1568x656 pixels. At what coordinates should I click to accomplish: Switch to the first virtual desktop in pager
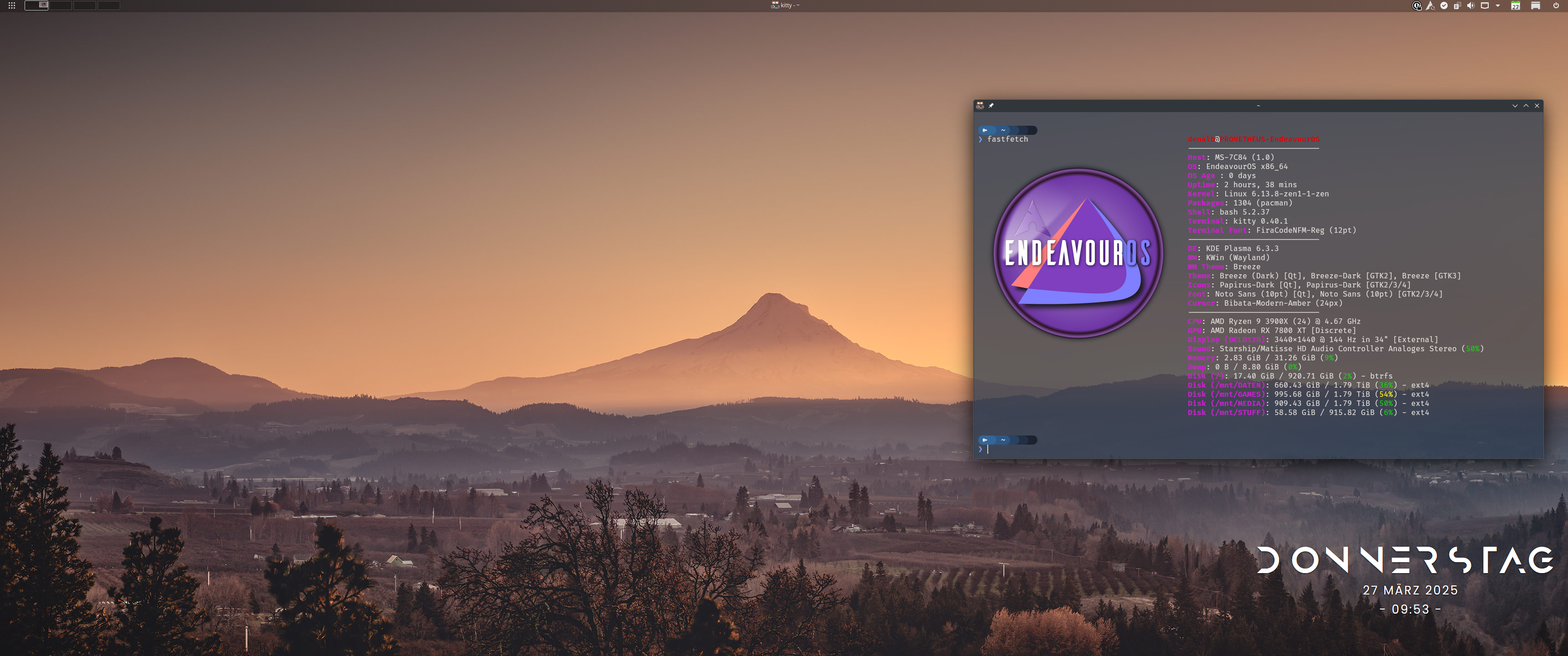36,5
